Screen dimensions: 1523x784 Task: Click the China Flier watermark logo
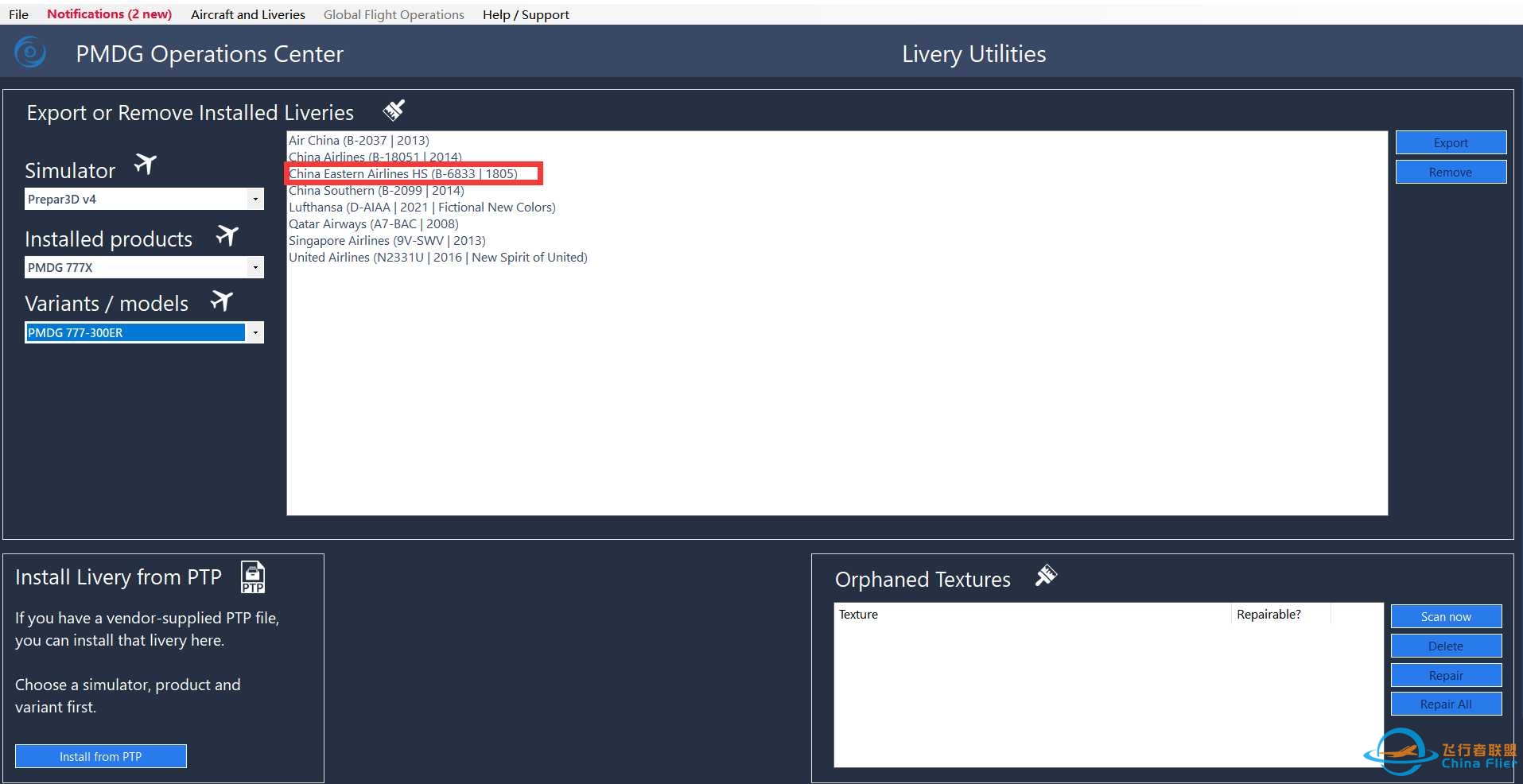pyautogui.click(x=1439, y=751)
